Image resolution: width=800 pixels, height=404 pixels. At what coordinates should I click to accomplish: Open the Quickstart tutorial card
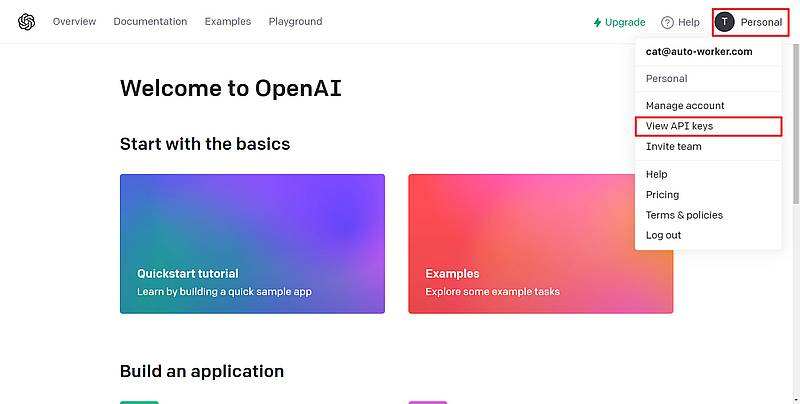click(x=252, y=244)
